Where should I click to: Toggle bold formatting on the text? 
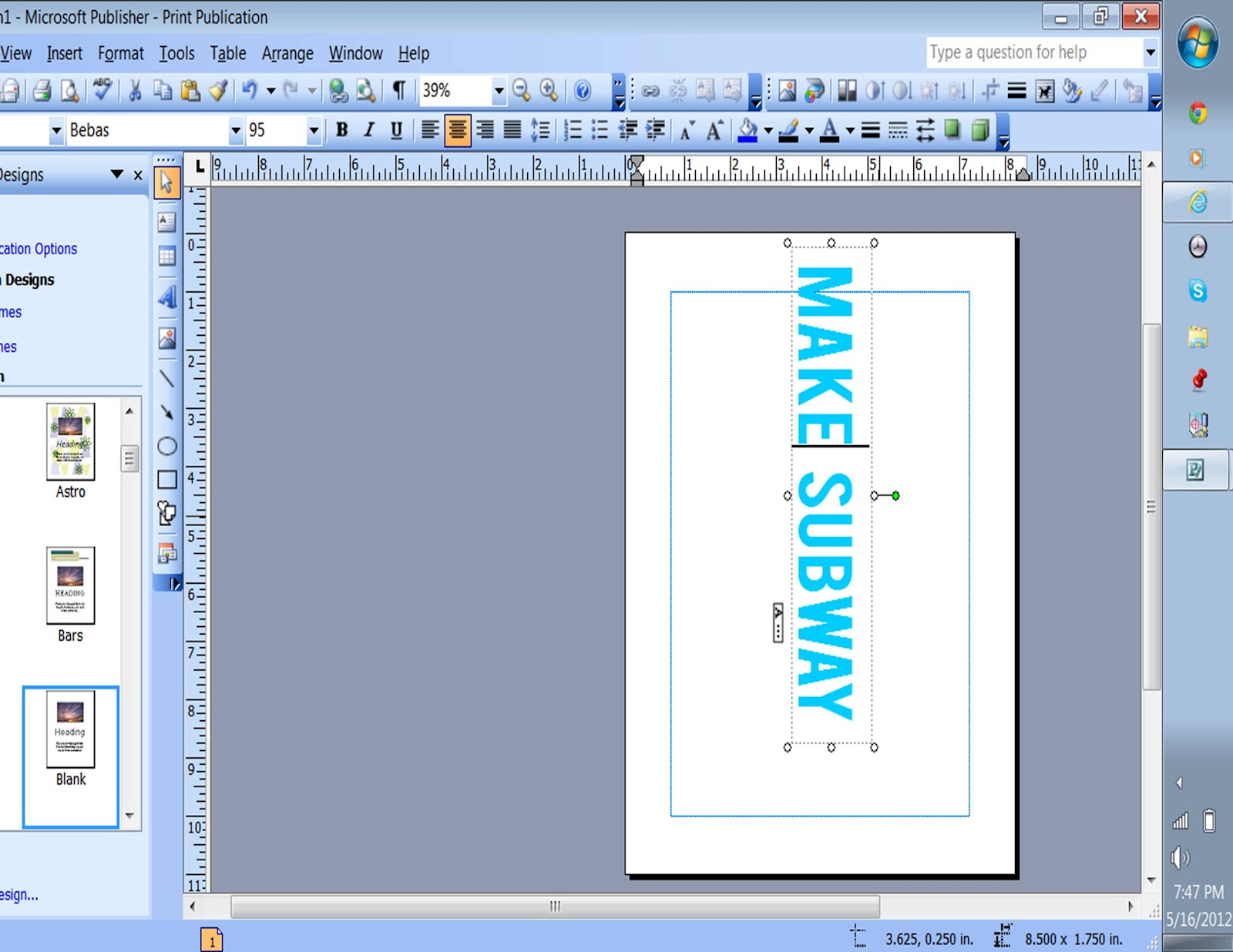[341, 130]
